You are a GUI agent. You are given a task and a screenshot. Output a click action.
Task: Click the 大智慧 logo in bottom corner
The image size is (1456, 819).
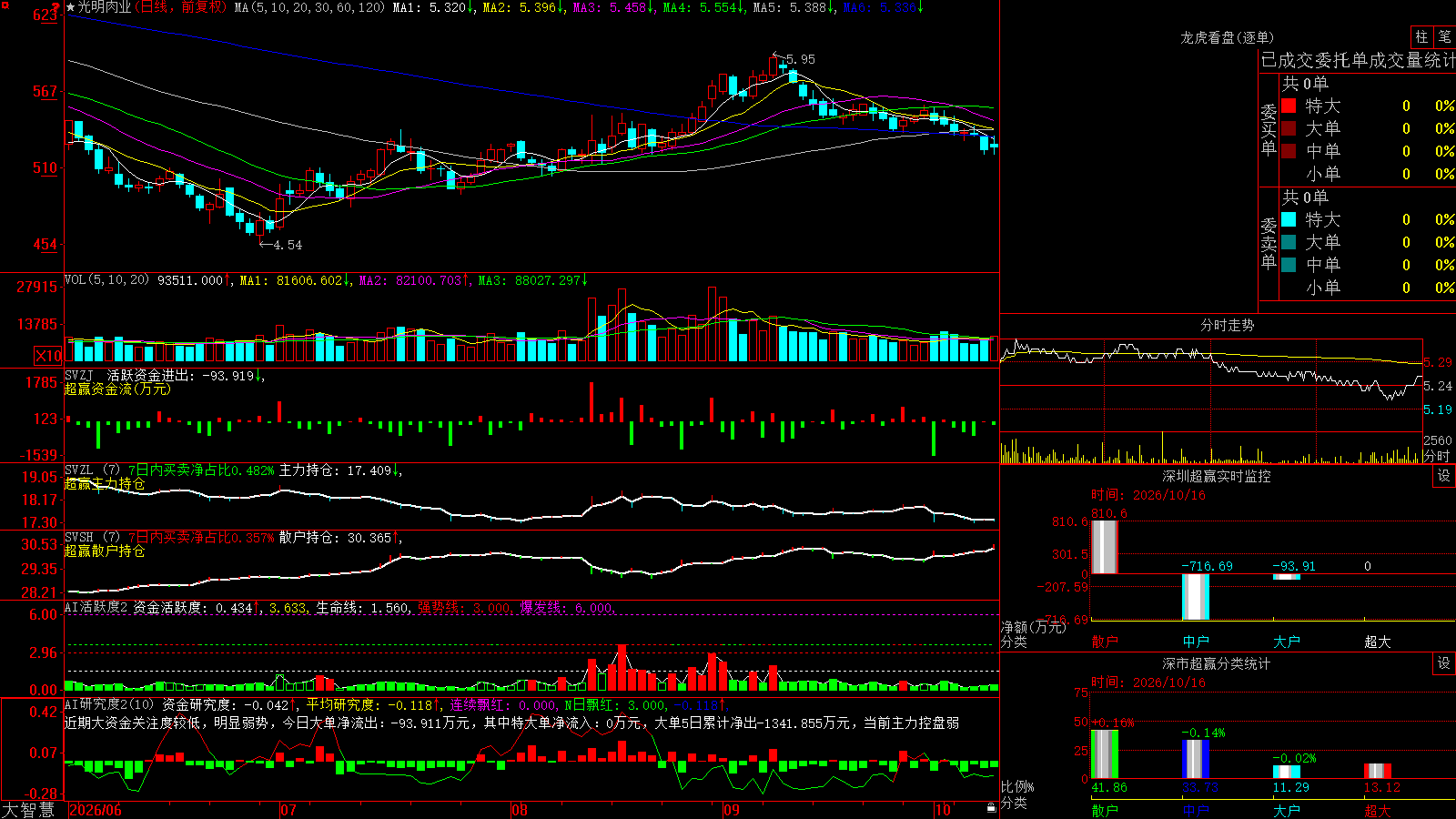pyautogui.click(x=28, y=810)
